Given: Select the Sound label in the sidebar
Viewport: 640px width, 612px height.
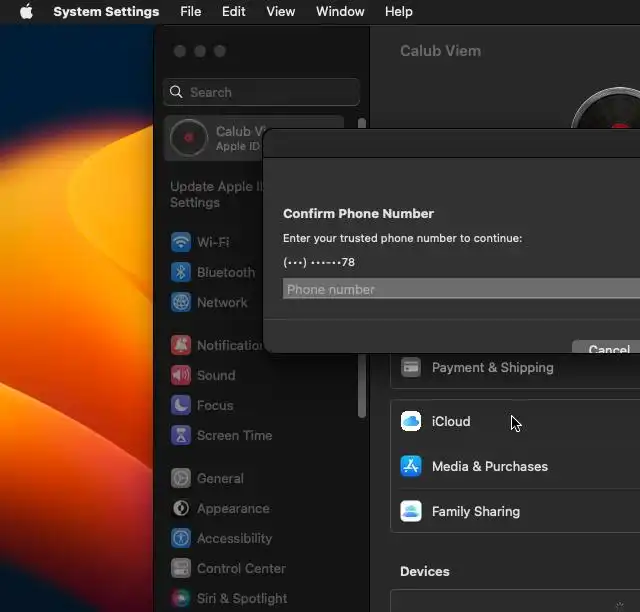Looking at the screenshot, I should click(216, 375).
